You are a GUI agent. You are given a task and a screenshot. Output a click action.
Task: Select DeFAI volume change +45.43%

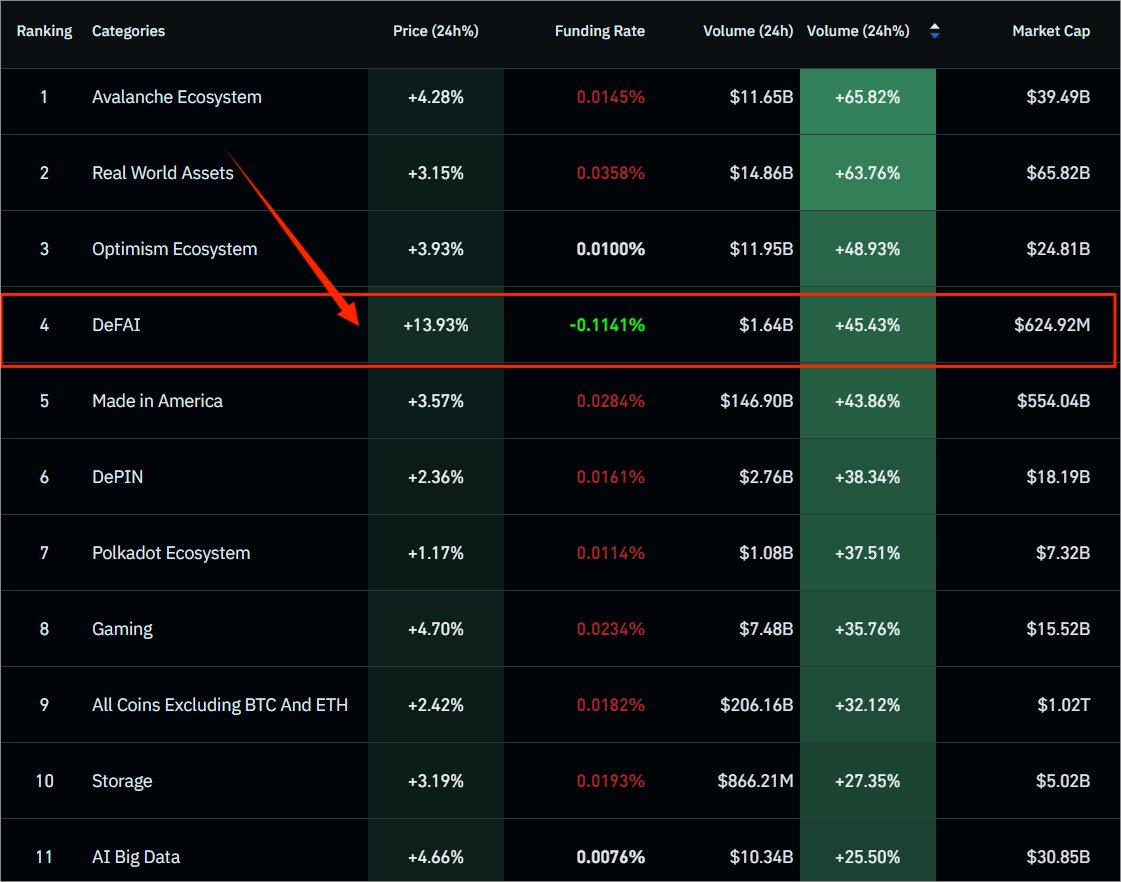click(x=867, y=325)
